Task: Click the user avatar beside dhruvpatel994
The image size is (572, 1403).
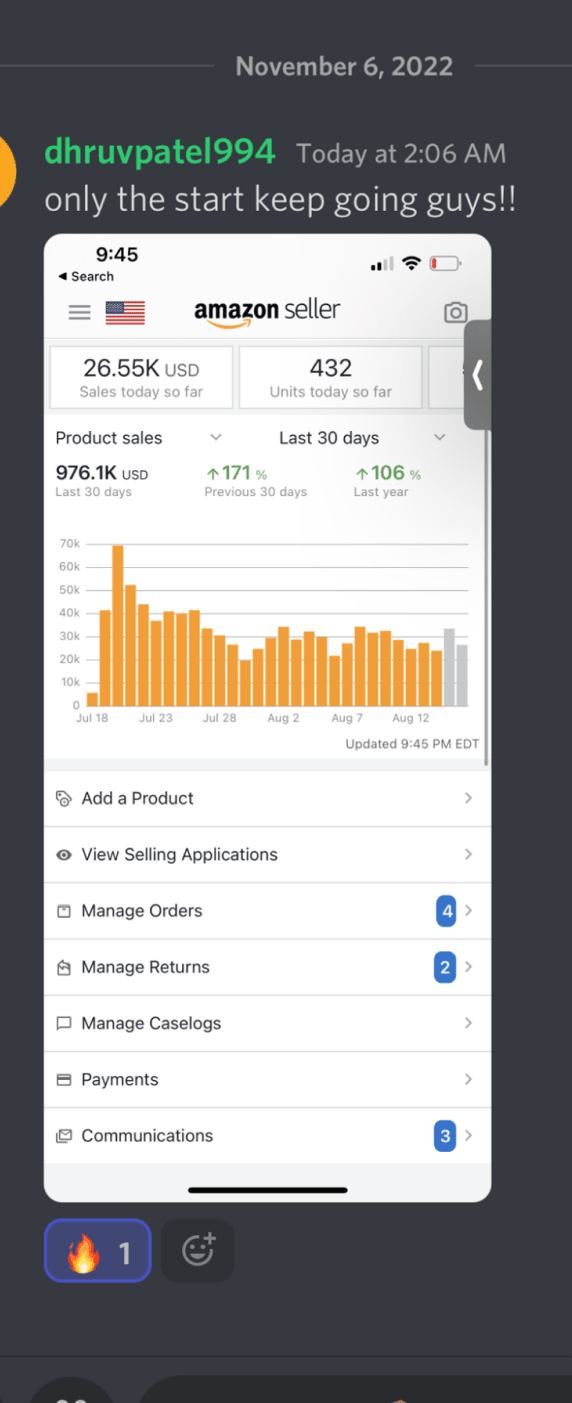Action: click(8, 170)
